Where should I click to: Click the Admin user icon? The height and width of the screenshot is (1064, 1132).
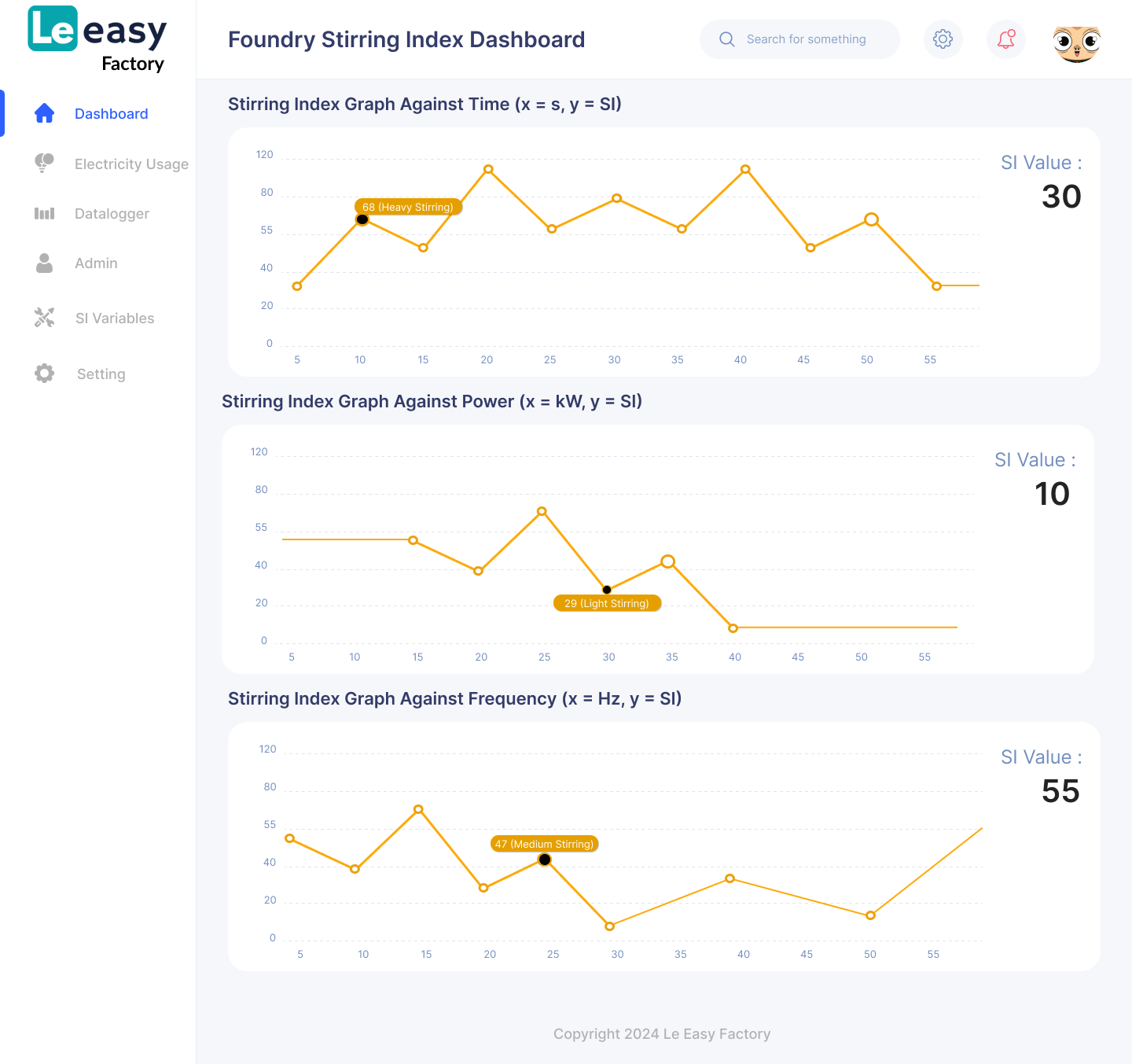coord(45,263)
